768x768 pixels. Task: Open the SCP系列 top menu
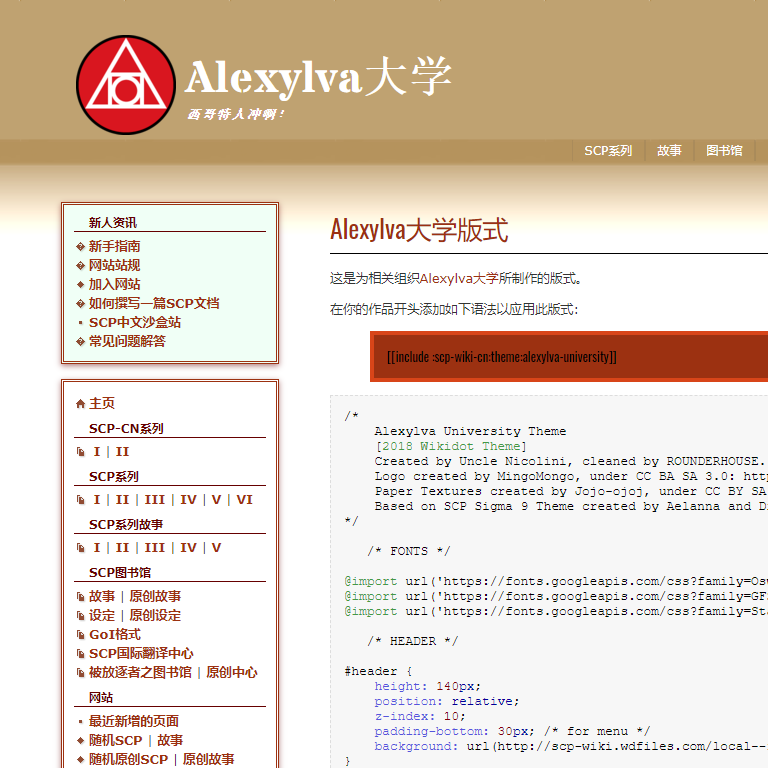pos(608,151)
